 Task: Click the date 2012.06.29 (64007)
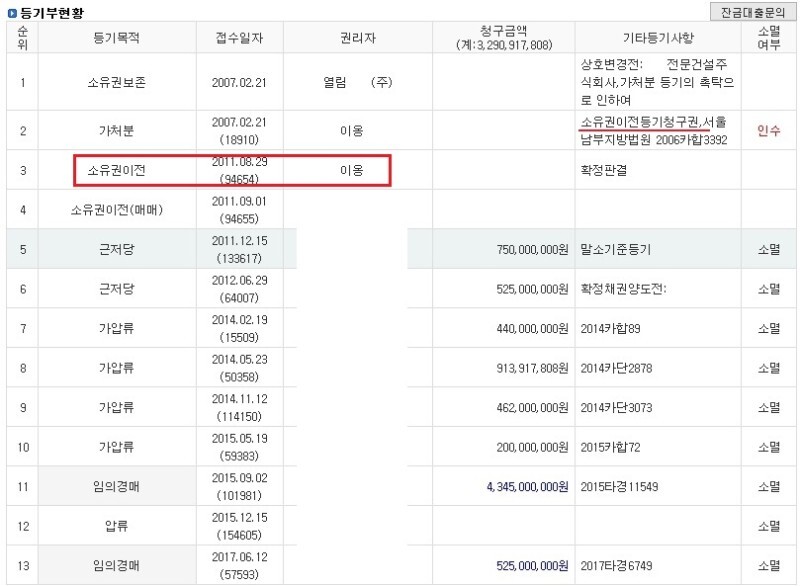point(239,289)
